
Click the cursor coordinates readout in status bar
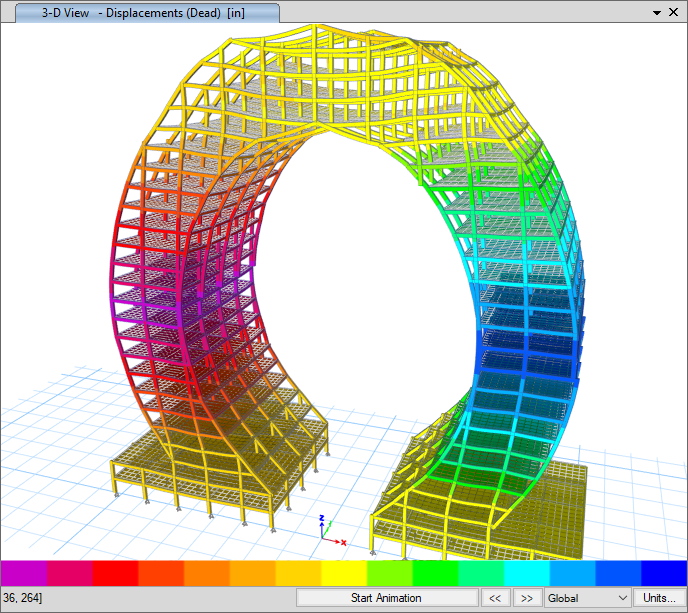coord(22,598)
